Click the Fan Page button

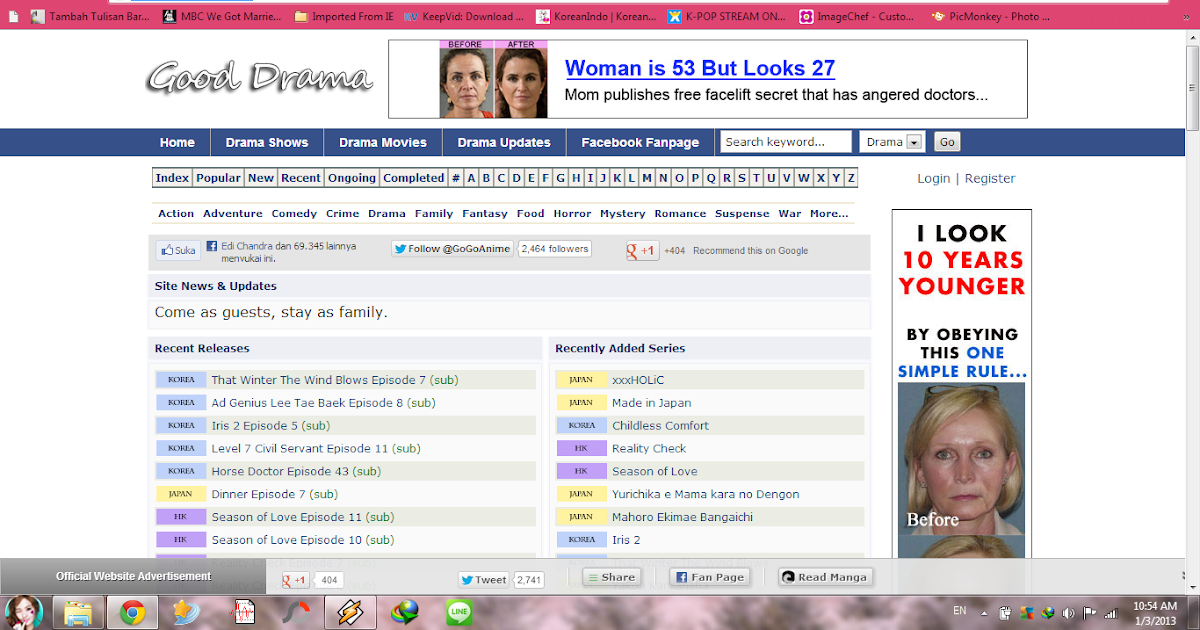(709, 577)
